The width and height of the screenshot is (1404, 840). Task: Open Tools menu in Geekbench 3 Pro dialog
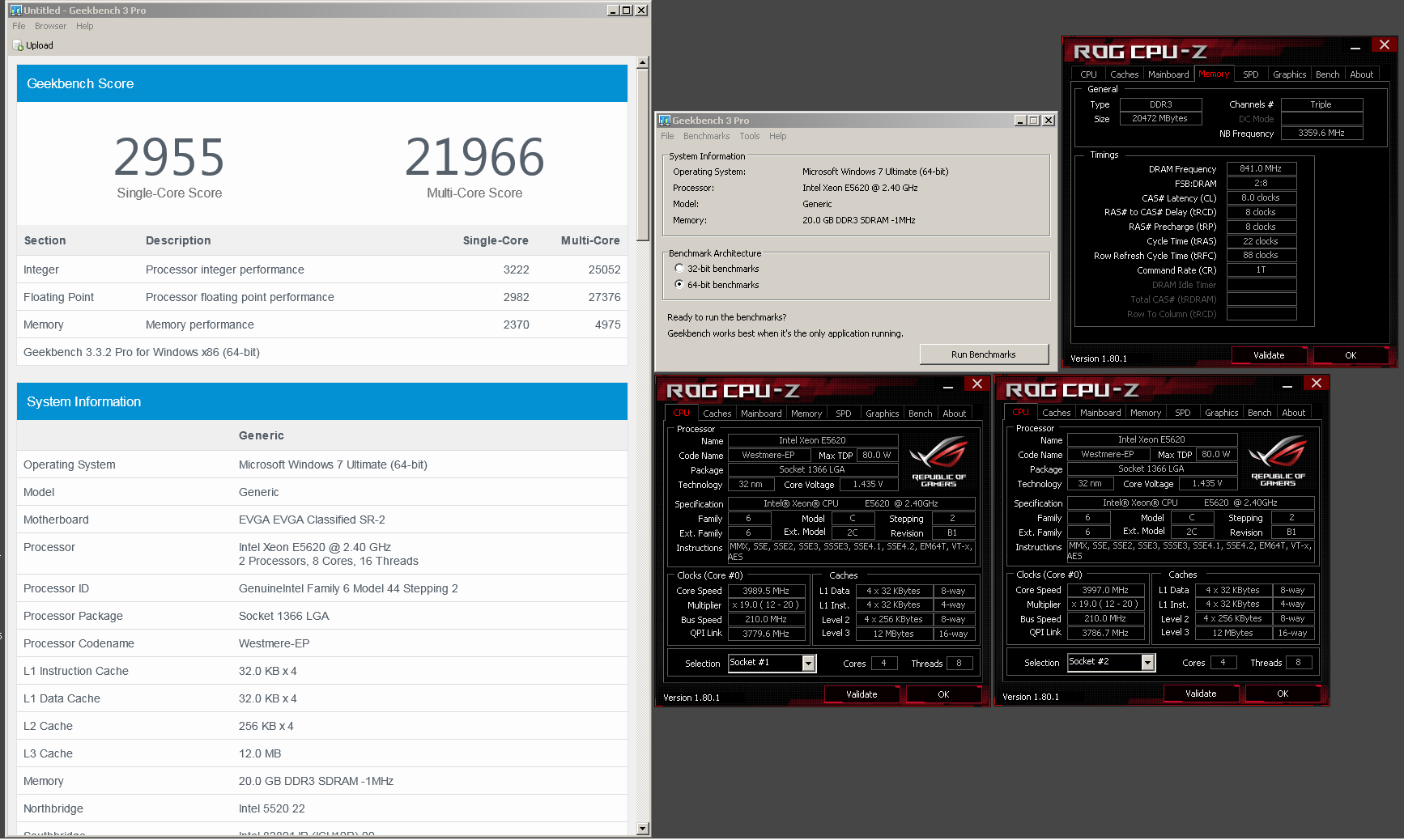click(x=749, y=136)
